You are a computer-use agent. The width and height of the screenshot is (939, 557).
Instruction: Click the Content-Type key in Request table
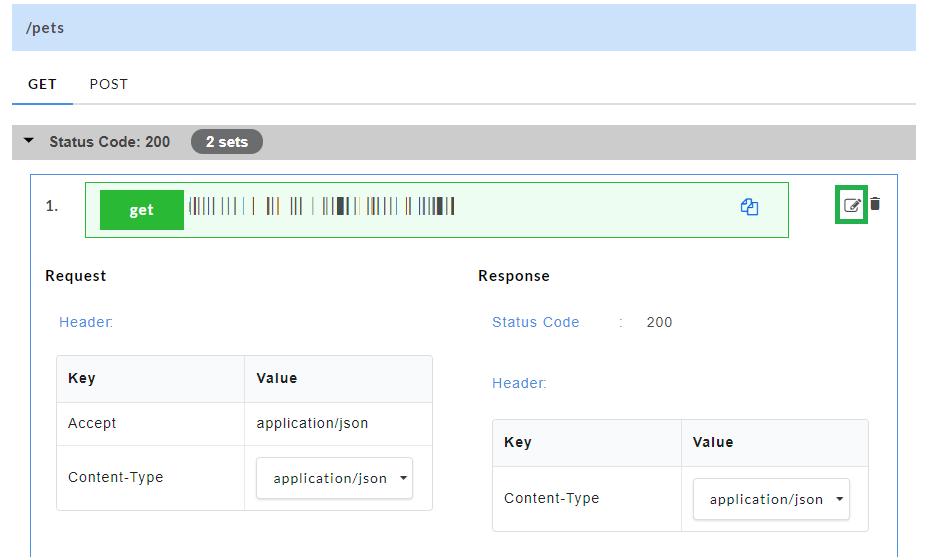[x=115, y=477]
